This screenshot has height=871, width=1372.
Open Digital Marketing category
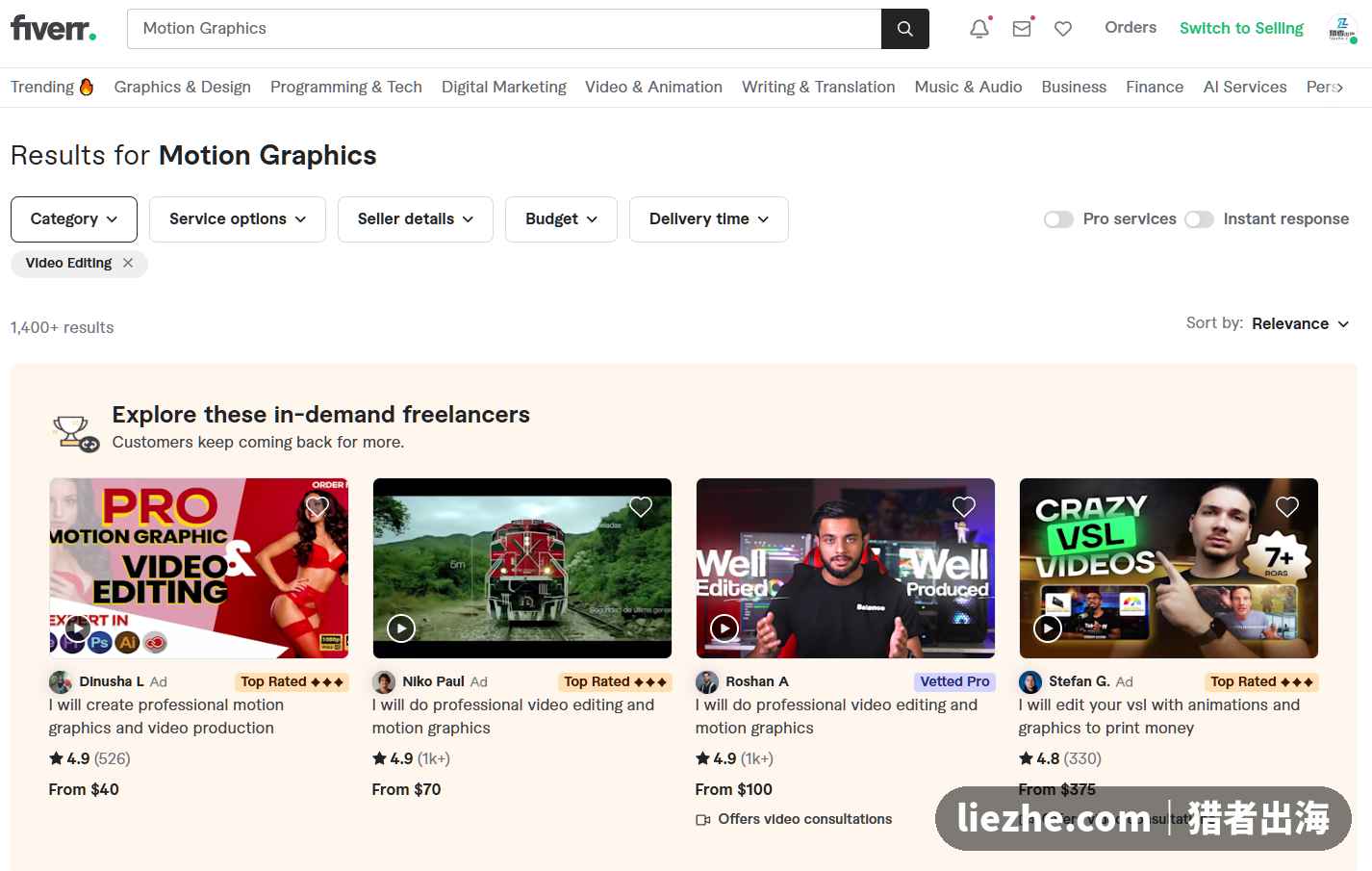point(504,87)
